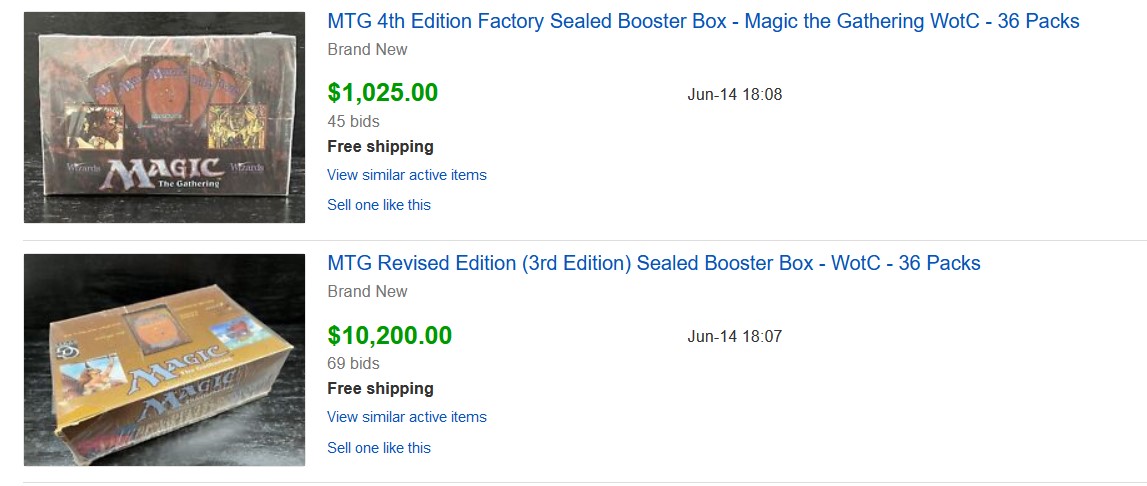Image resolution: width=1147 pixels, height=486 pixels.
Task: Open the MTG Revised Edition booster box listing title
Action: click(654, 263)
